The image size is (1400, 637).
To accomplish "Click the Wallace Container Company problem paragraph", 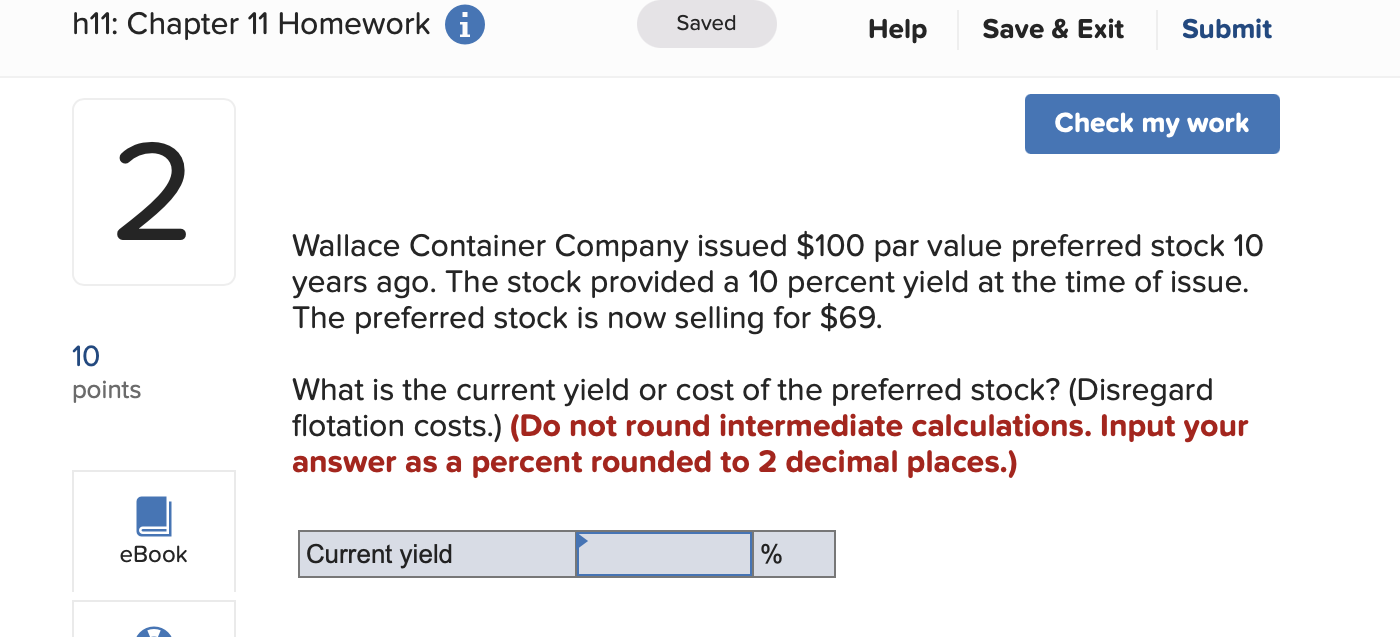I will pos(777,282).
